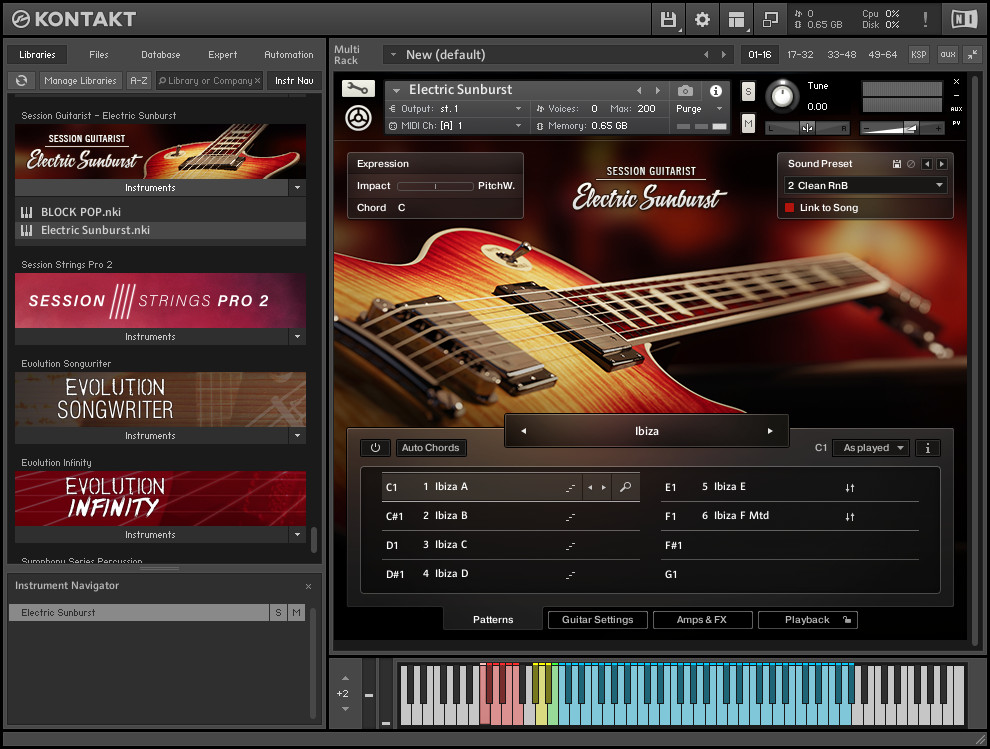
Task: Open the 2 Clean RnB preset dropdown
Action: point(865,186)
